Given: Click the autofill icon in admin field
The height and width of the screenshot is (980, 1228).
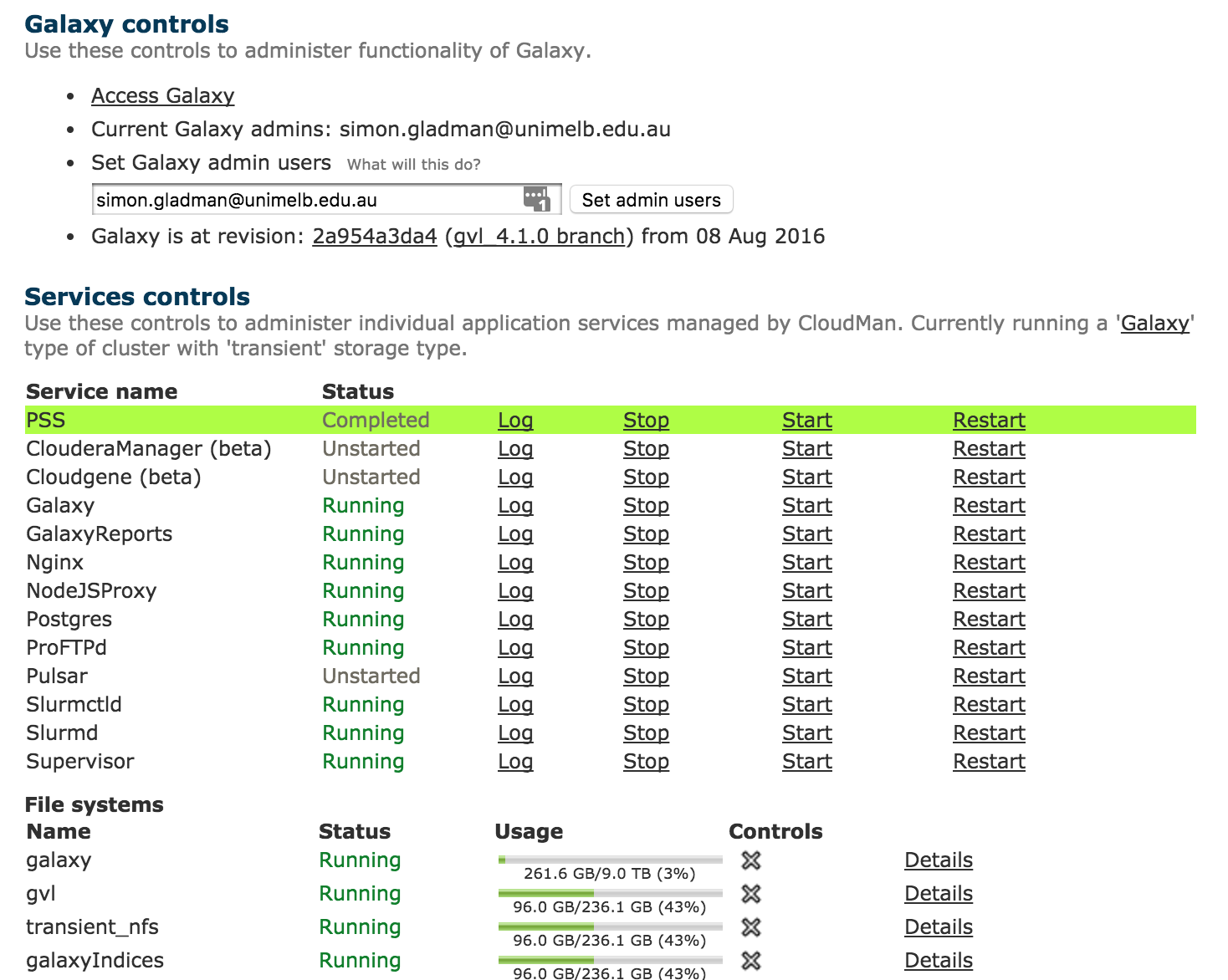Looking at the screenshot, I should pyautogui.click(x=536, y=199).
